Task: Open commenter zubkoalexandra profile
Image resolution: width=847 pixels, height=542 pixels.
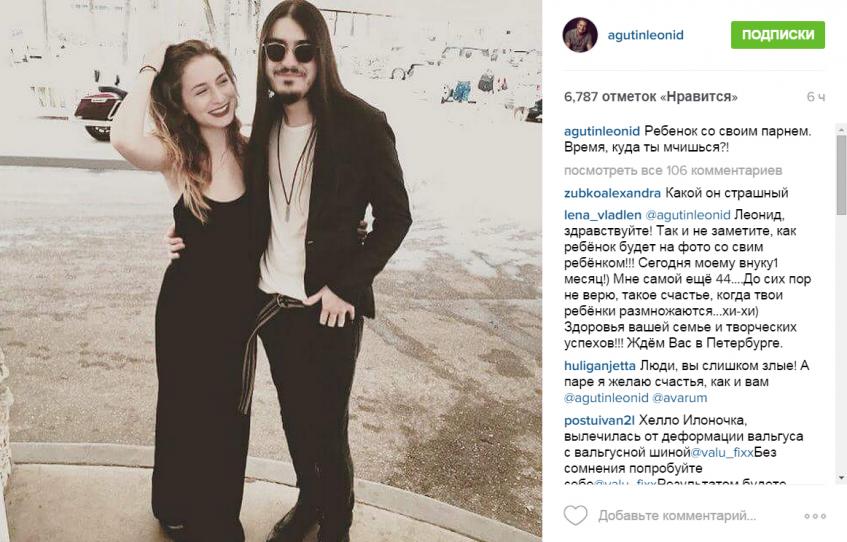Action: pyautogui.click(x=612, y=193)
